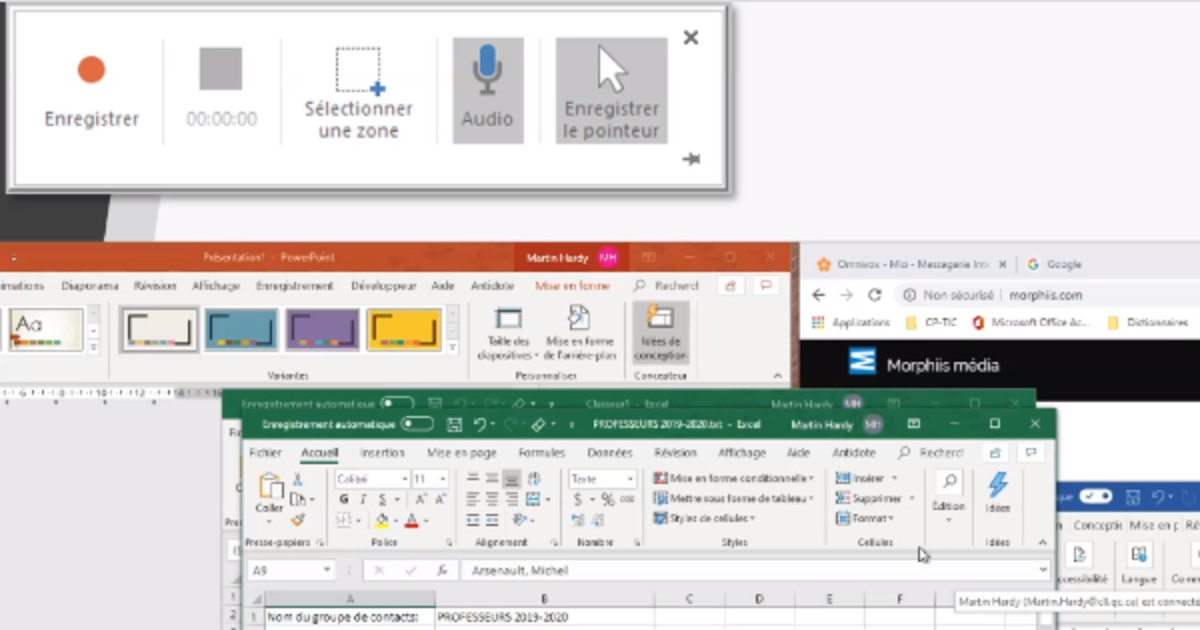
Task: Click Mise en forme de l'arrière-plan icon
Action: pyautogui.click(x=579, y=334)
